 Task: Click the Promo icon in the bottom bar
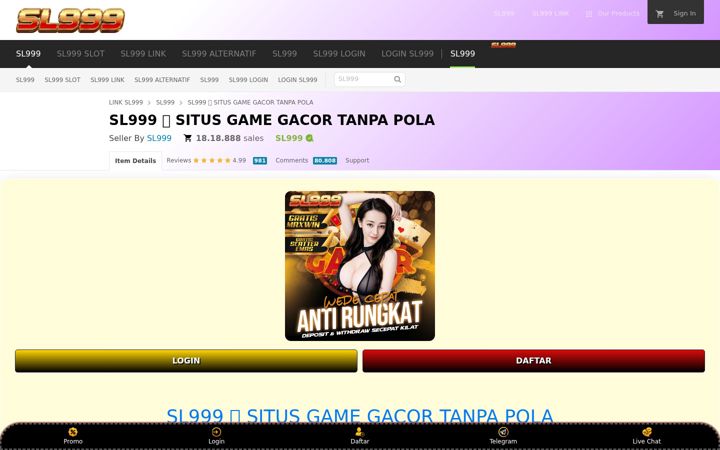tap(73, 432)
